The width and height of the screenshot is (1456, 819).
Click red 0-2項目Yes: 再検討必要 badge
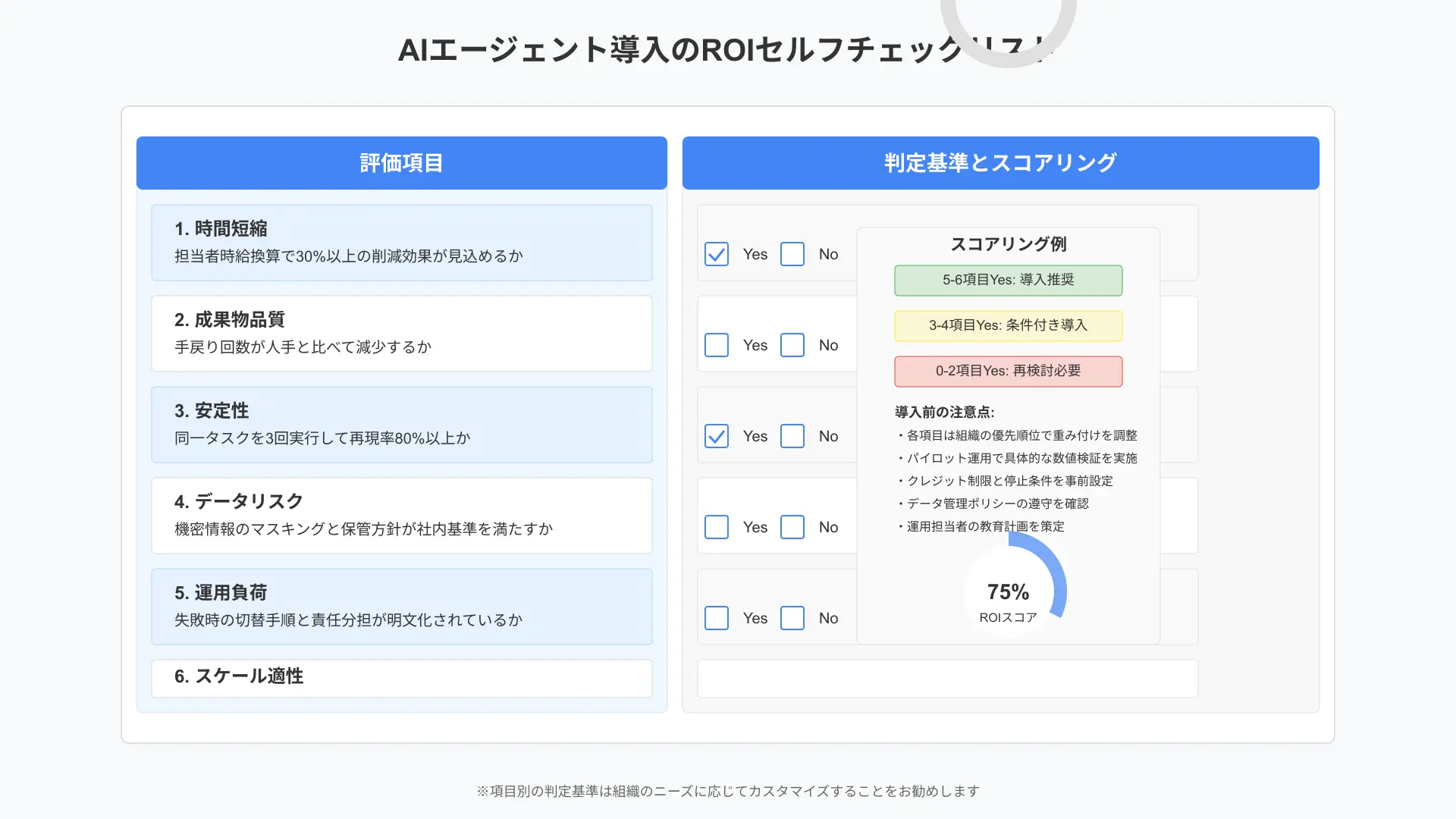point(1009,372)
